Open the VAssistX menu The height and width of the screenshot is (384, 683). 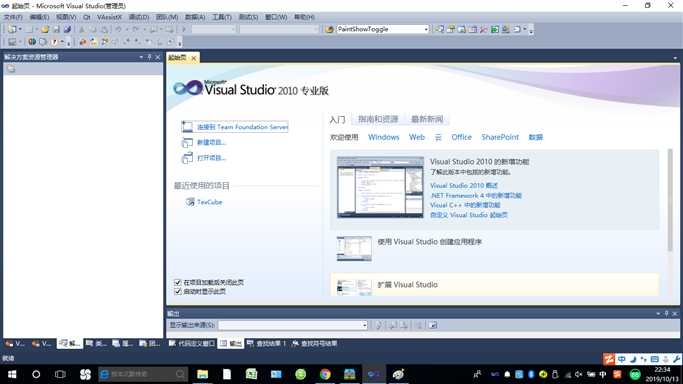(109, 17)
